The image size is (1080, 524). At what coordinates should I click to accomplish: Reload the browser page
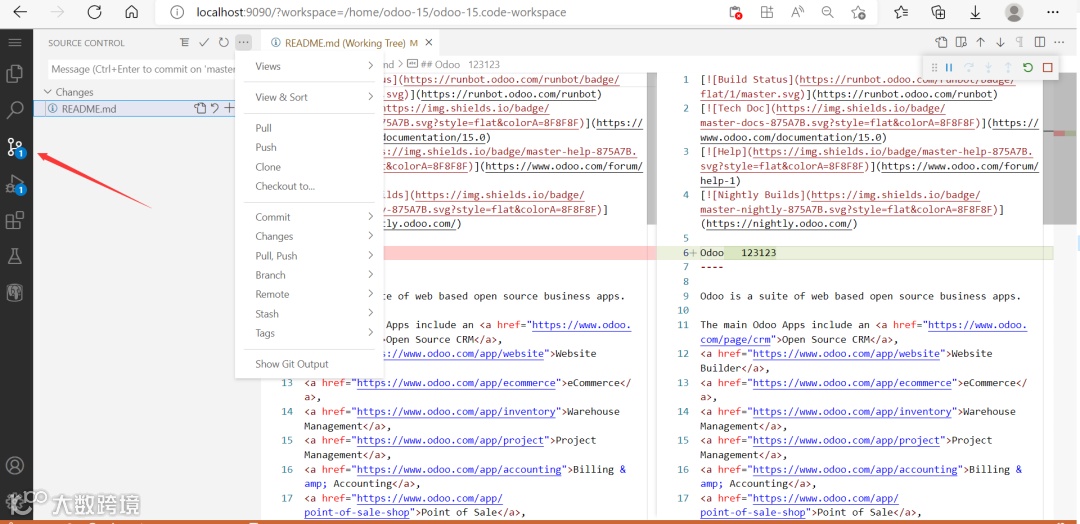click(x=94, y=12)
